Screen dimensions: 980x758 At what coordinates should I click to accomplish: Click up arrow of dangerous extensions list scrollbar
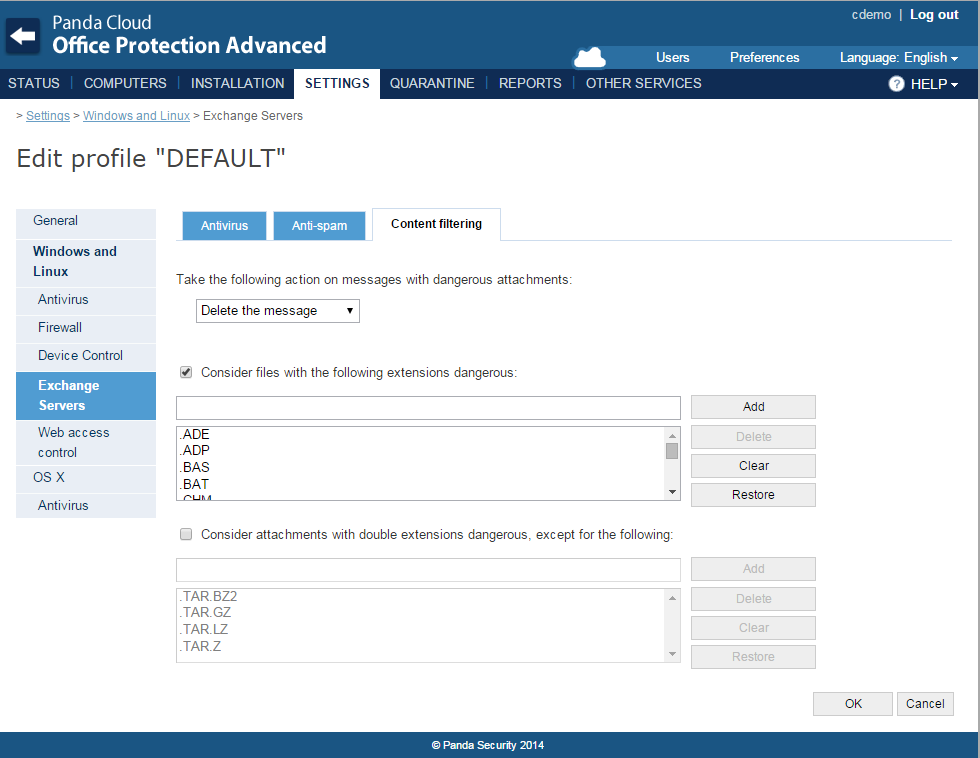click(x=672, y=436)
